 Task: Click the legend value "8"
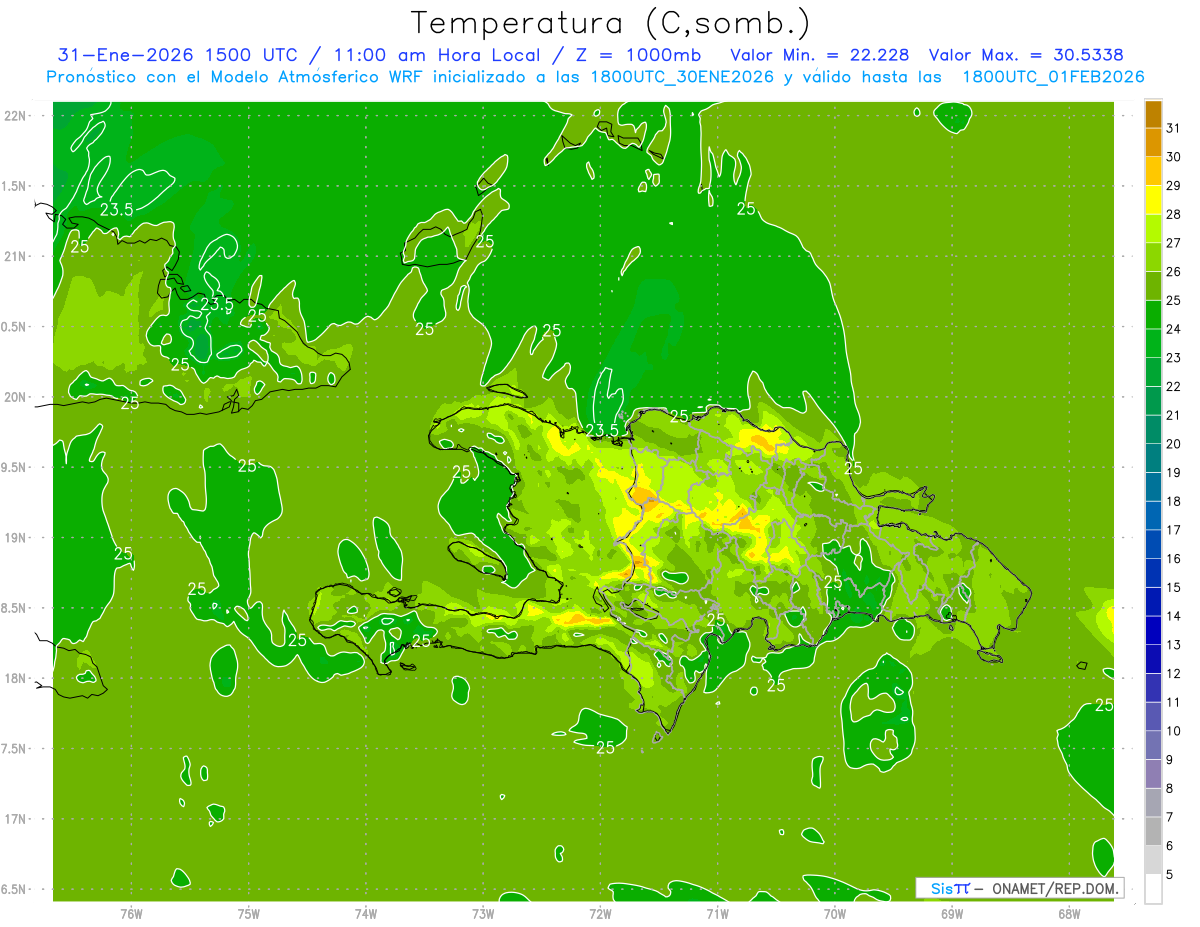tap(1170, 788)
